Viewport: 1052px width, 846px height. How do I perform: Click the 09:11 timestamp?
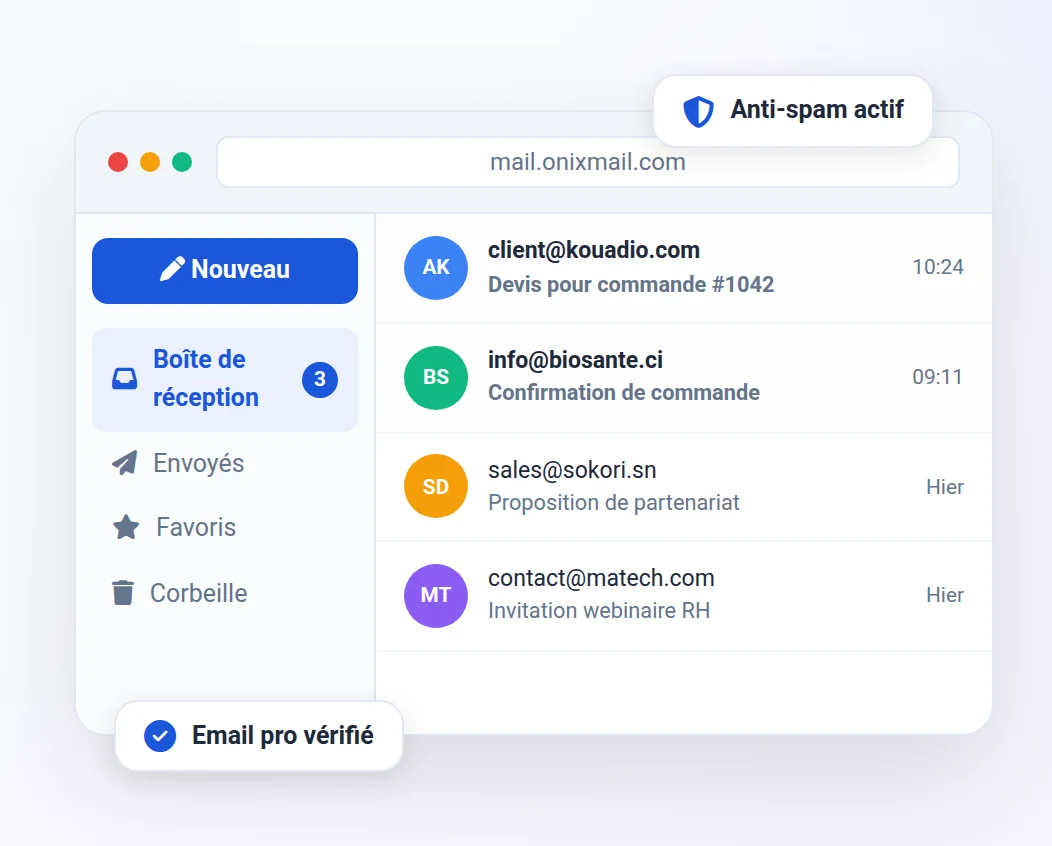937,377
